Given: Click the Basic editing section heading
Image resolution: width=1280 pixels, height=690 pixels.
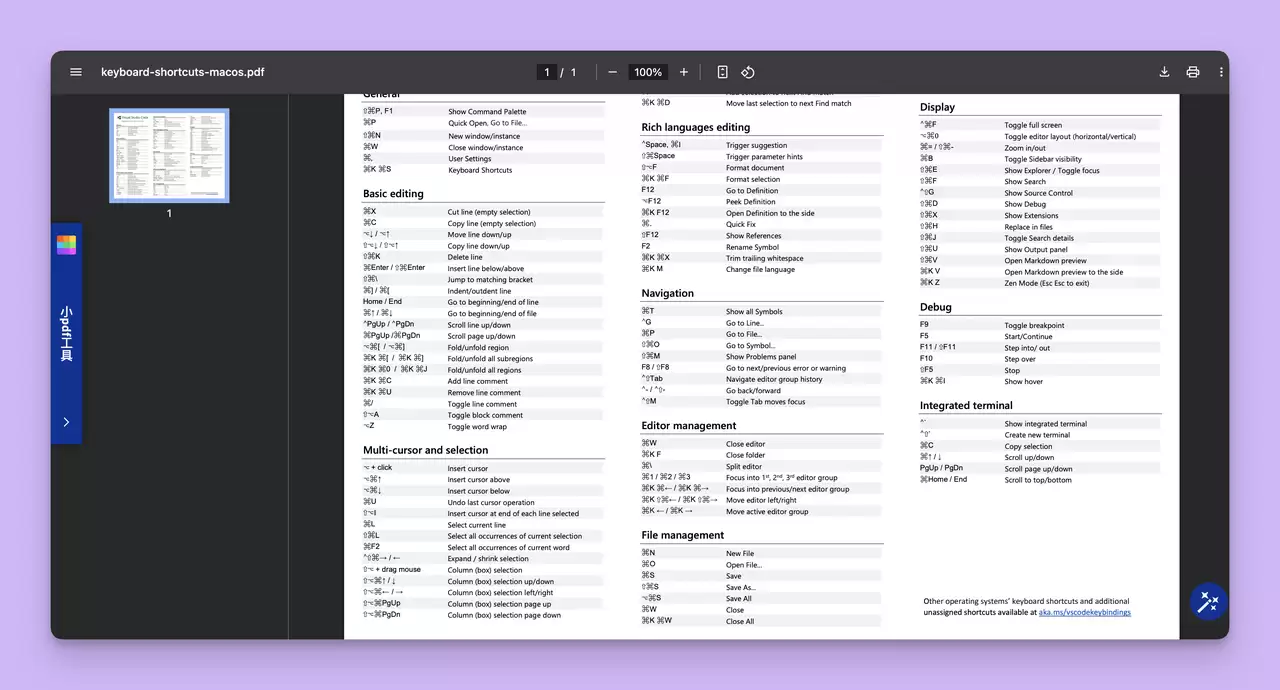Looking at the screenshot, I should point(393,194).
